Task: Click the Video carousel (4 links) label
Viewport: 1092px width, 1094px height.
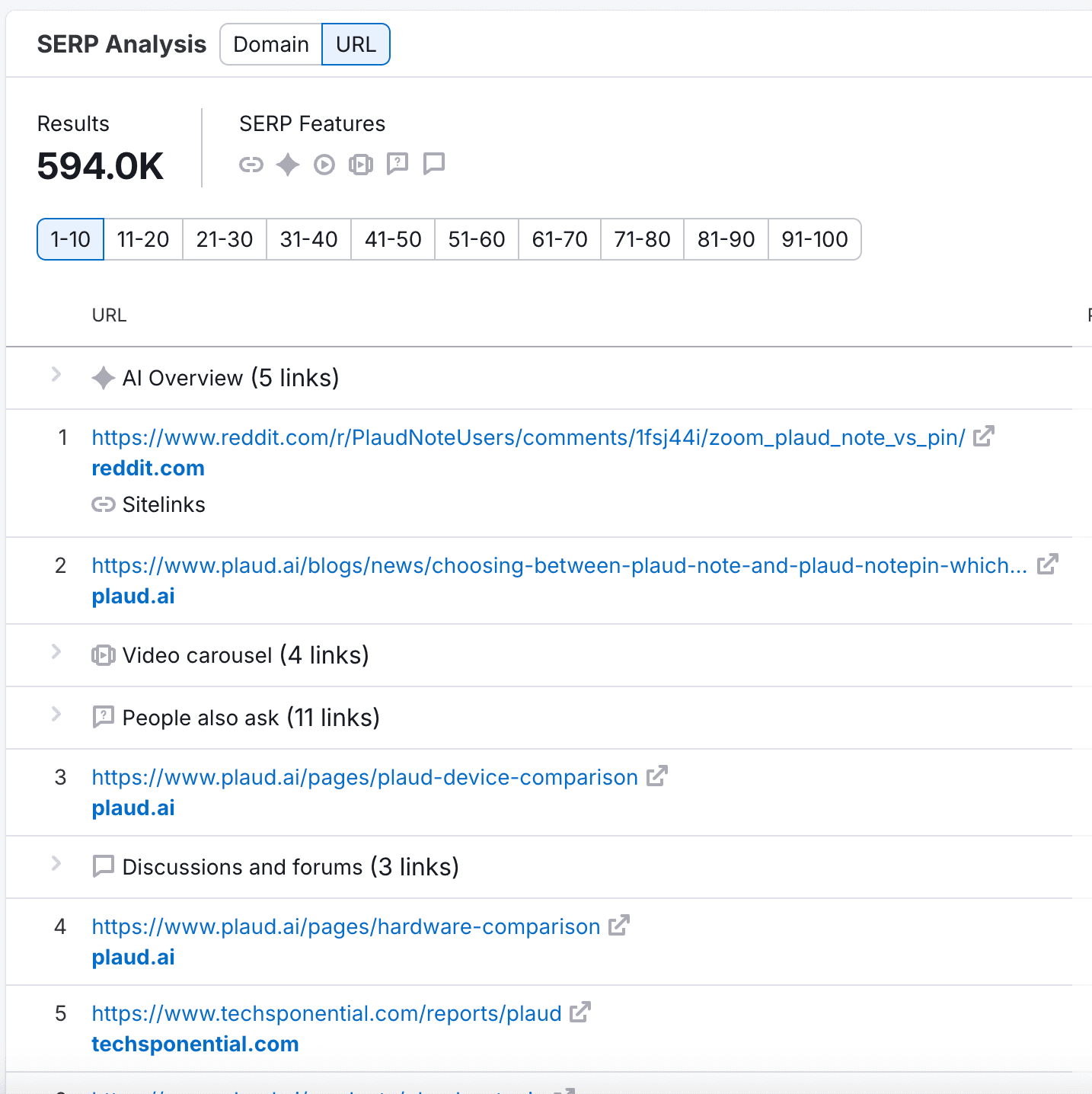Action: click(x=246, y=655)
